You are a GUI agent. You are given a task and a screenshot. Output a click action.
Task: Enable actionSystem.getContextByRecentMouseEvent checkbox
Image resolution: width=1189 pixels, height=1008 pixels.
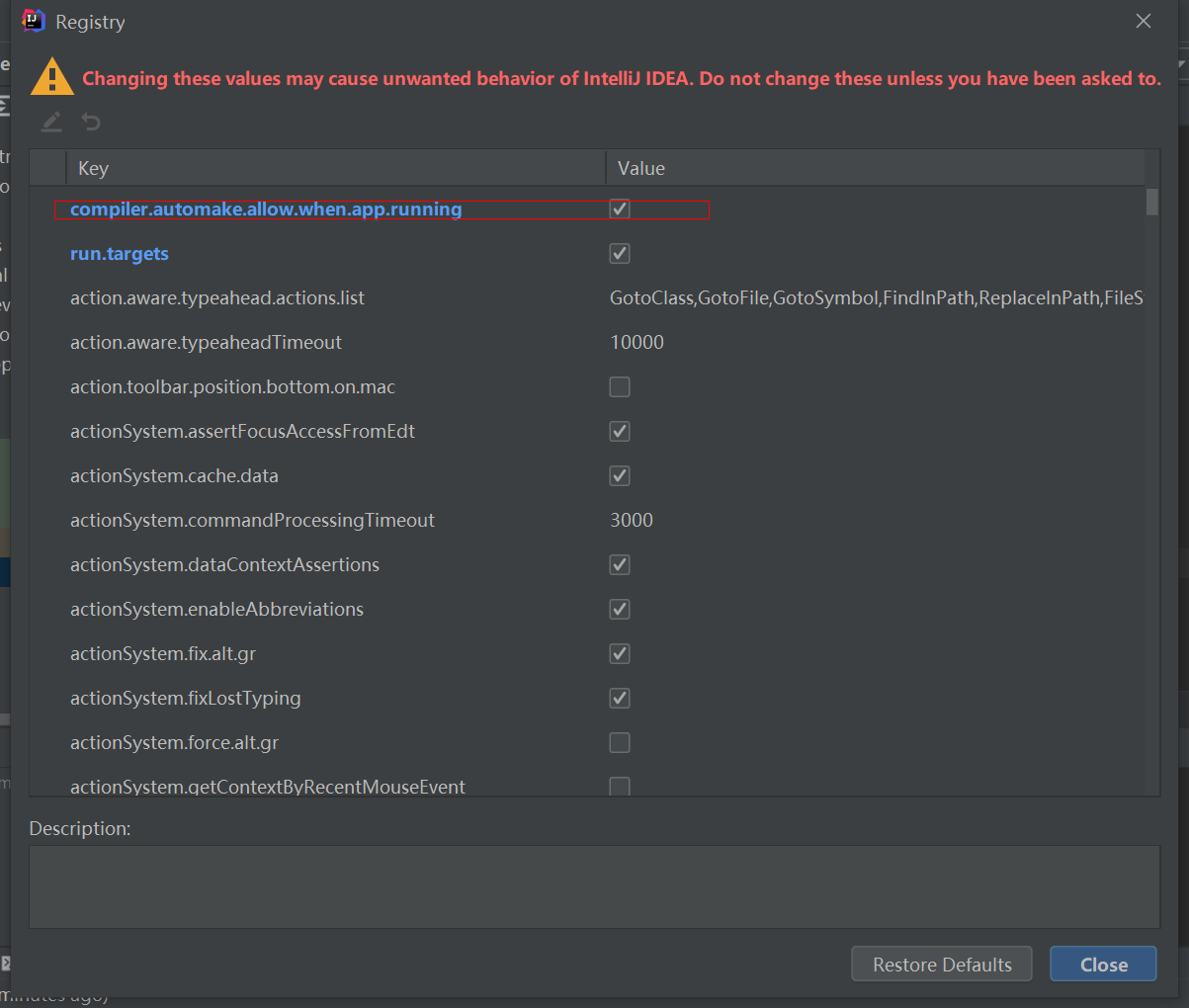point(620,787)
